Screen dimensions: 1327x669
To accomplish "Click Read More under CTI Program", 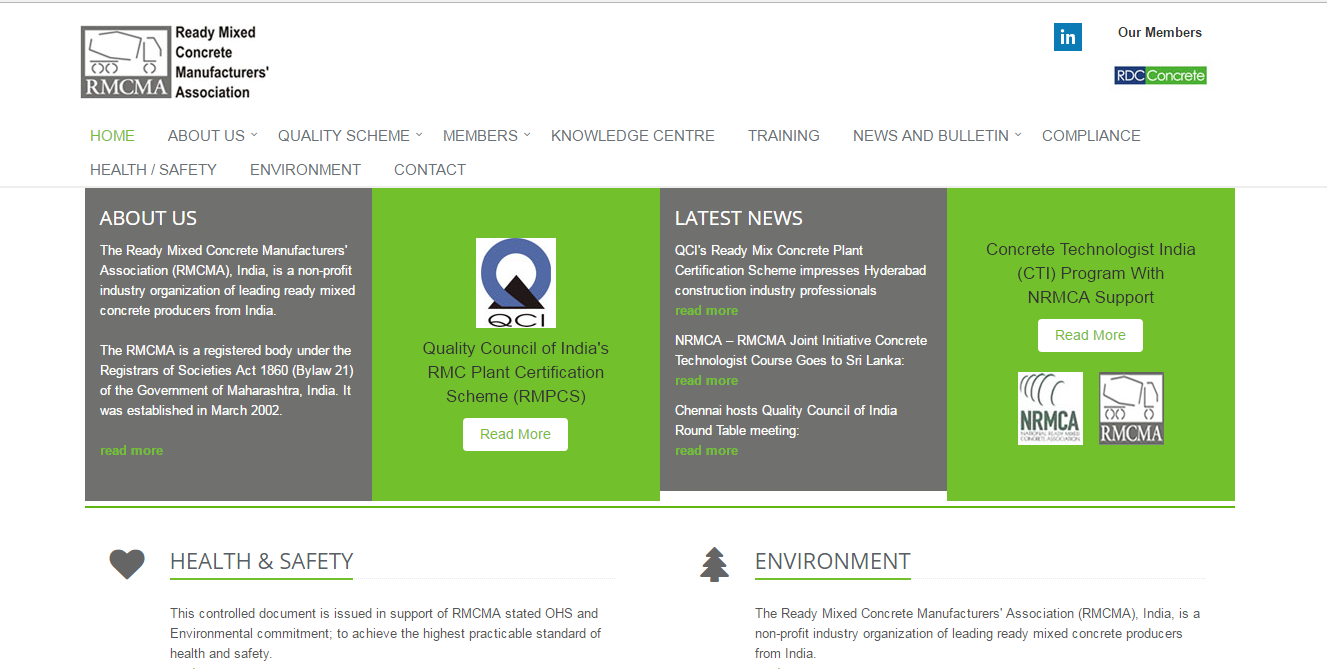I will point(1090,335).
